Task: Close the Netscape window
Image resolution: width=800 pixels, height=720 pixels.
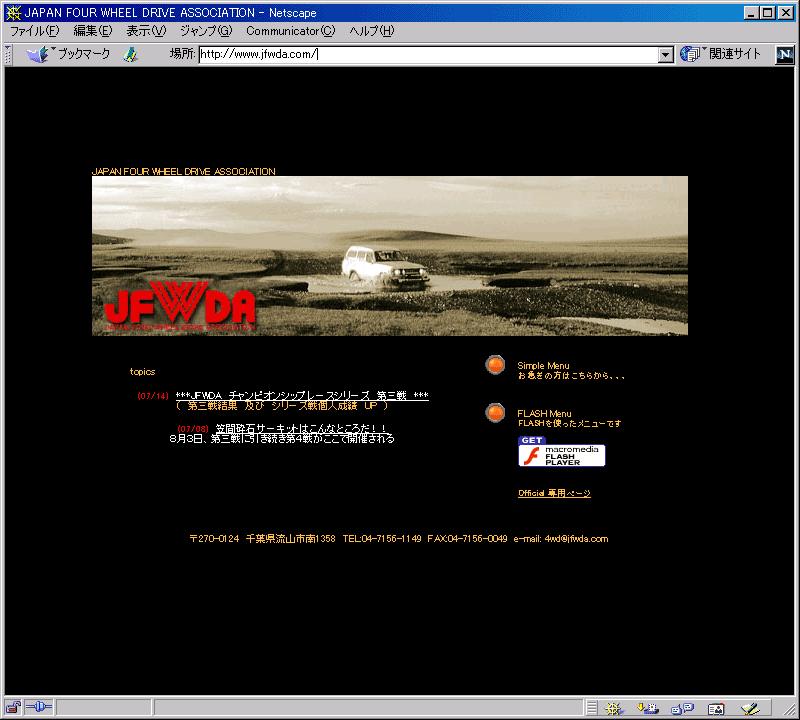Action: [786, 13]
